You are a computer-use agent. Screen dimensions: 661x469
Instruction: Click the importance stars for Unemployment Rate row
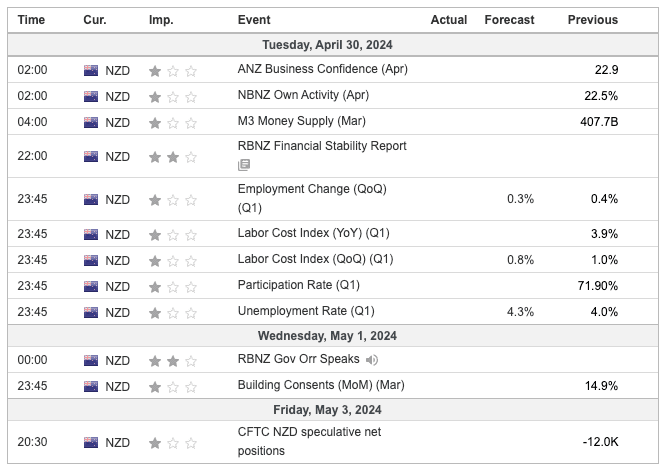click(173, 311)
